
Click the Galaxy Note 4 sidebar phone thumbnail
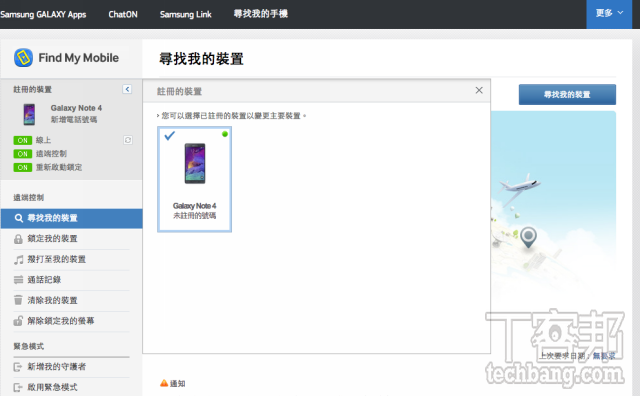click(29, 114)
